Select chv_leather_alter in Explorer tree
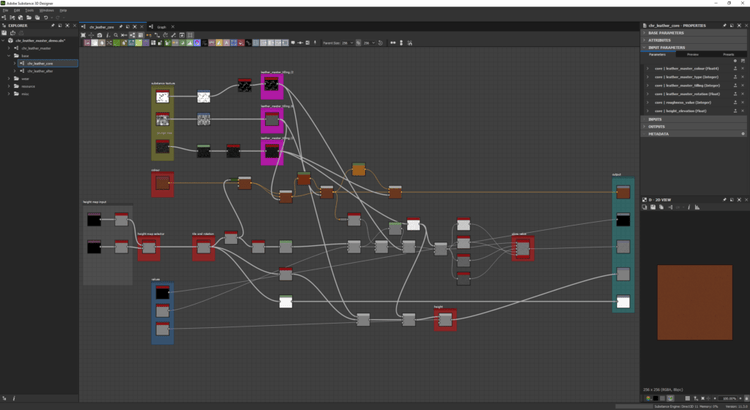 click(x=40, y=71)
